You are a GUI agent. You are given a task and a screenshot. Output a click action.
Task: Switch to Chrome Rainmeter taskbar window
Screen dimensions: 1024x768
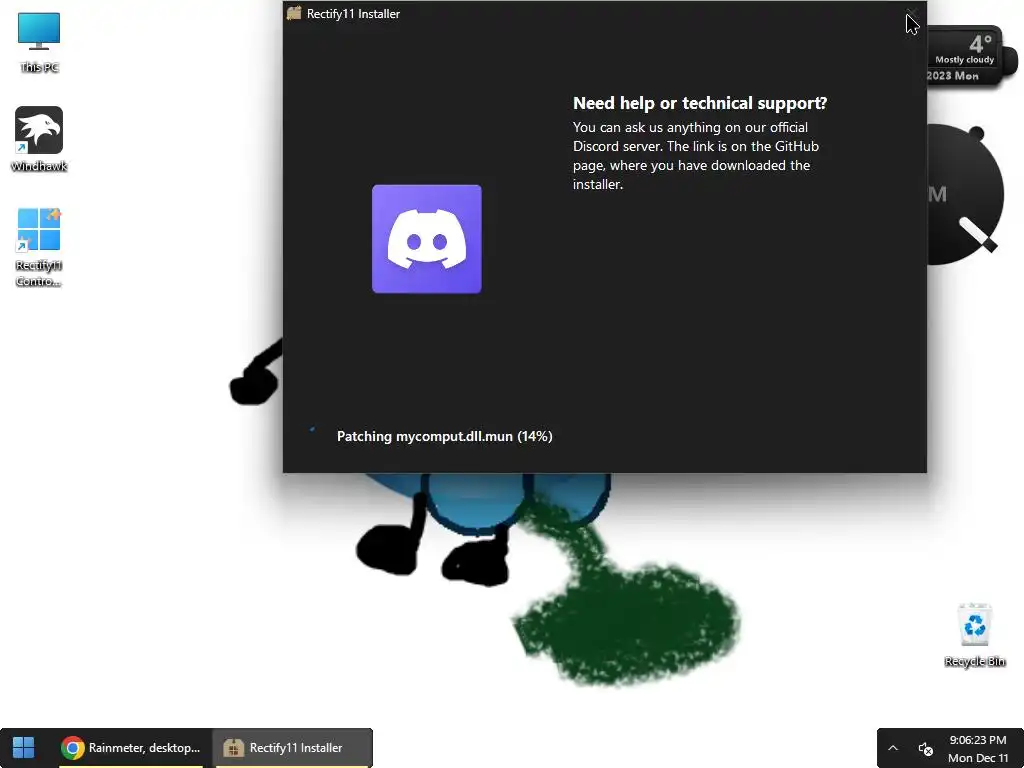(131, 748)
